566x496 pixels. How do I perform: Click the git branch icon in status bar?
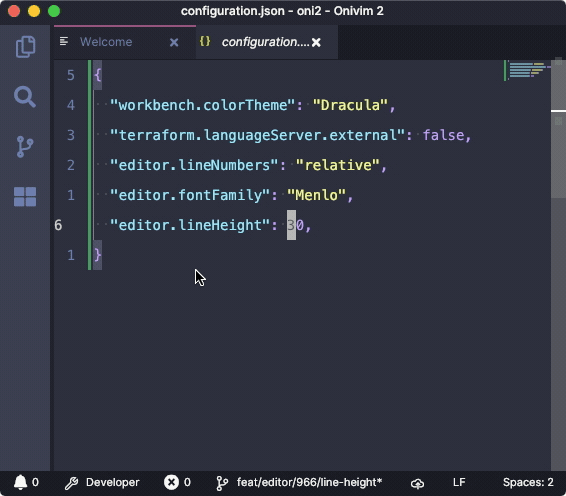click(222, 483)
